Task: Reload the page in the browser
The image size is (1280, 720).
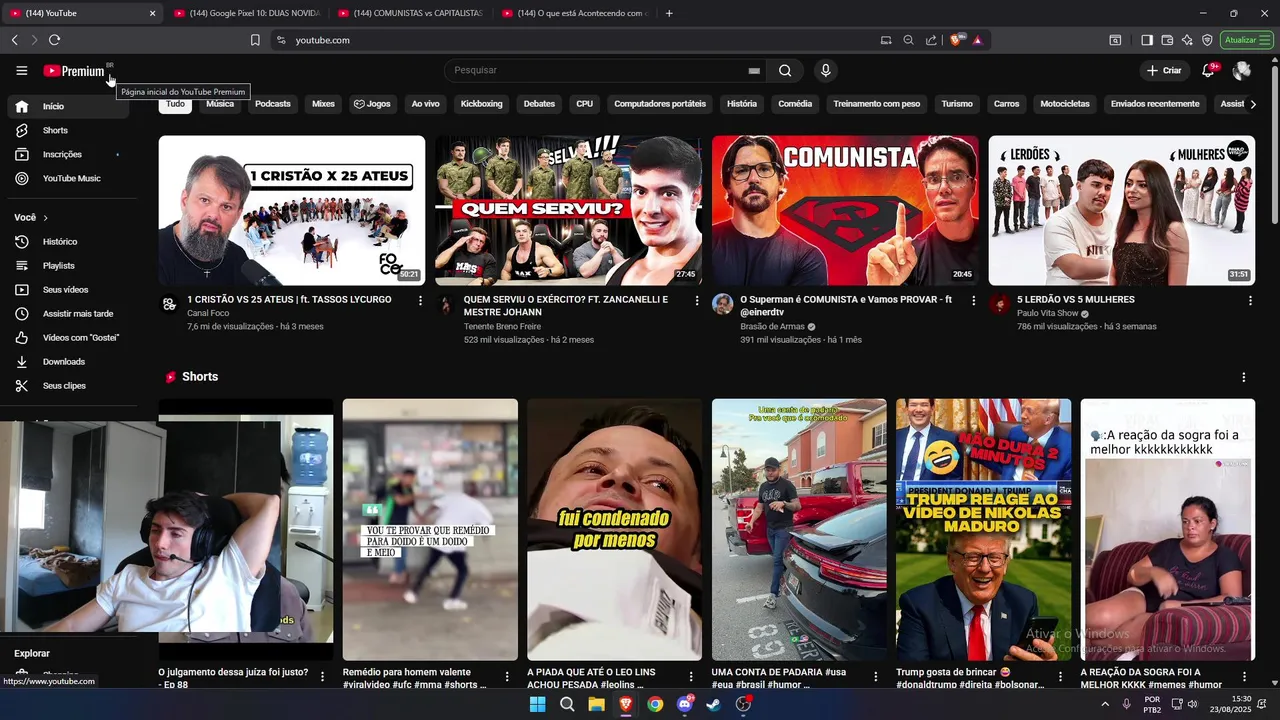Action: (x=54, y=40)
